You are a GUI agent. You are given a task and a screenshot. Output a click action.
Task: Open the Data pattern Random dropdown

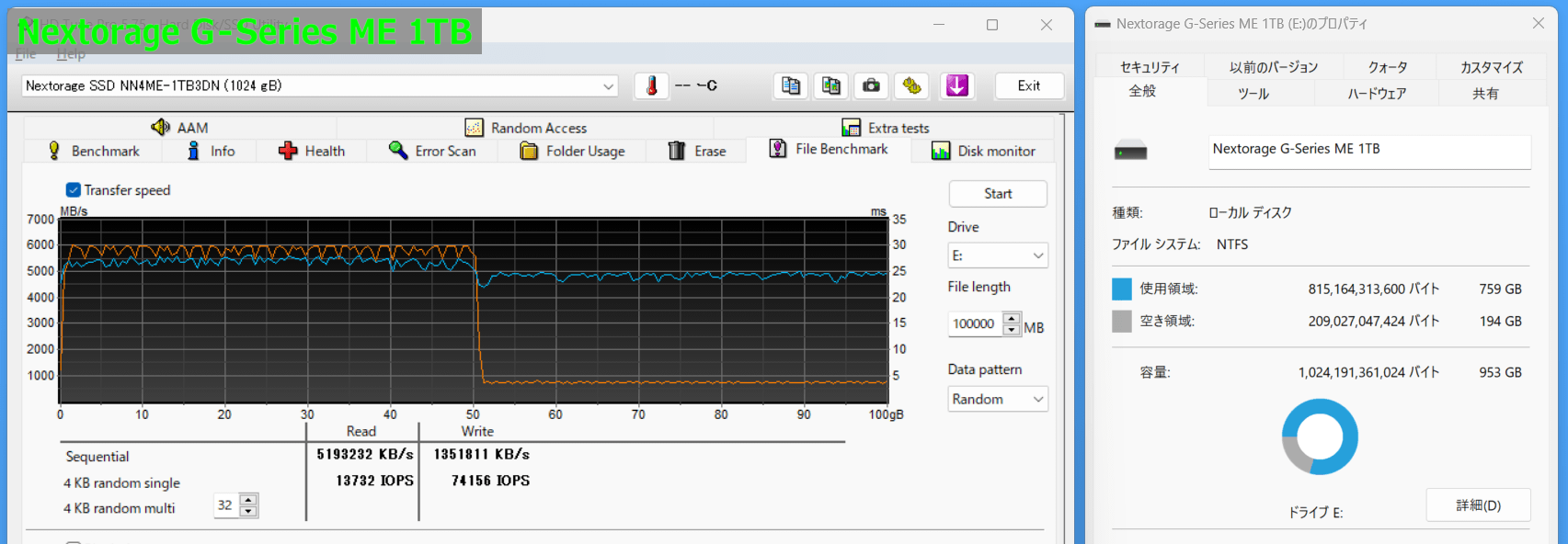pyautogui.click(x=998, y=399)
